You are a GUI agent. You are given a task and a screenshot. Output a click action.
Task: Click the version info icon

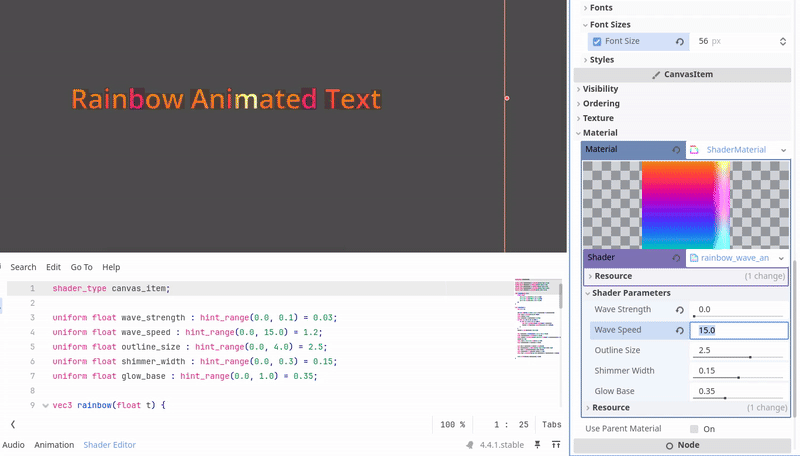pyautogui.click(x=470, y=445)
